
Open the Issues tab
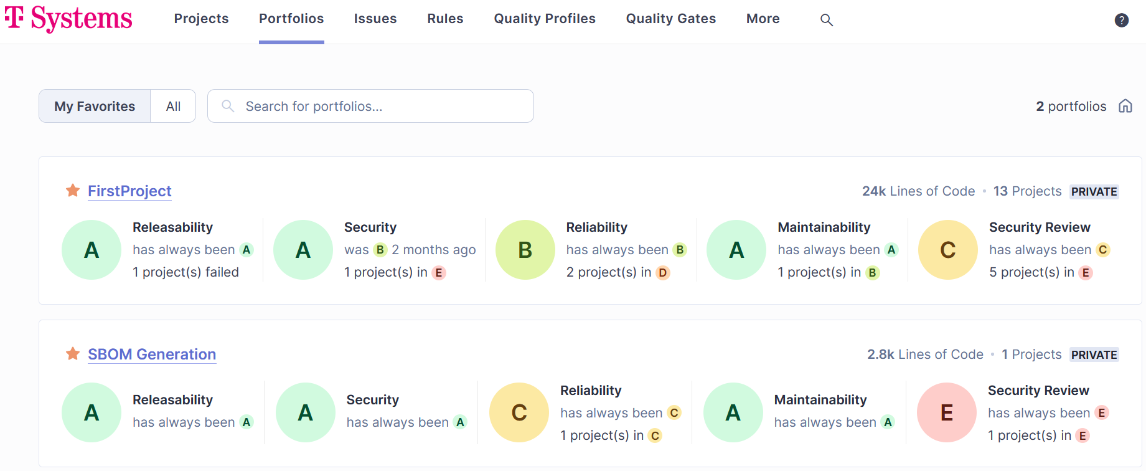point(375,19)
